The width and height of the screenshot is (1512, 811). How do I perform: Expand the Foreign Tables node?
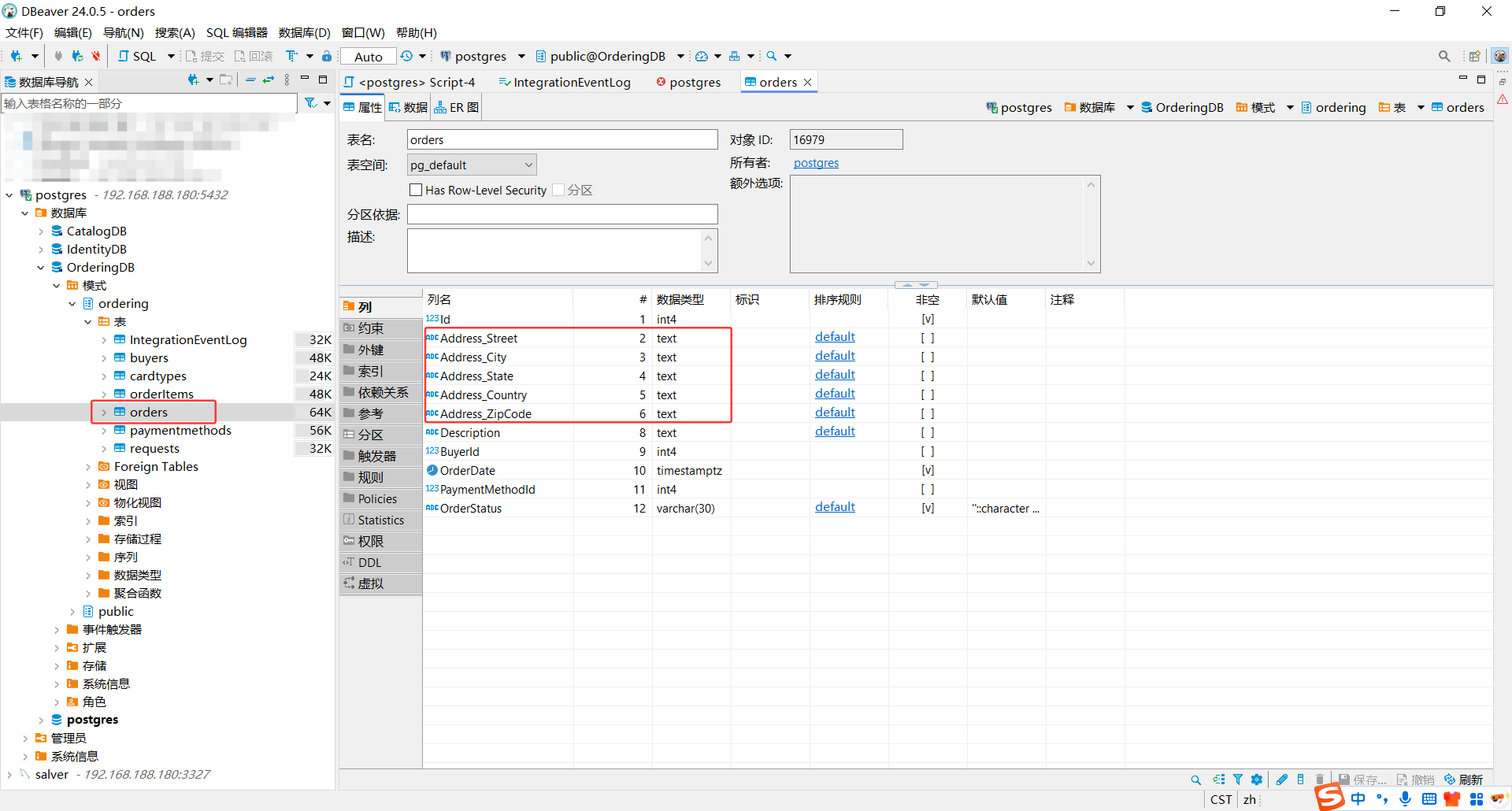[88, 466]
